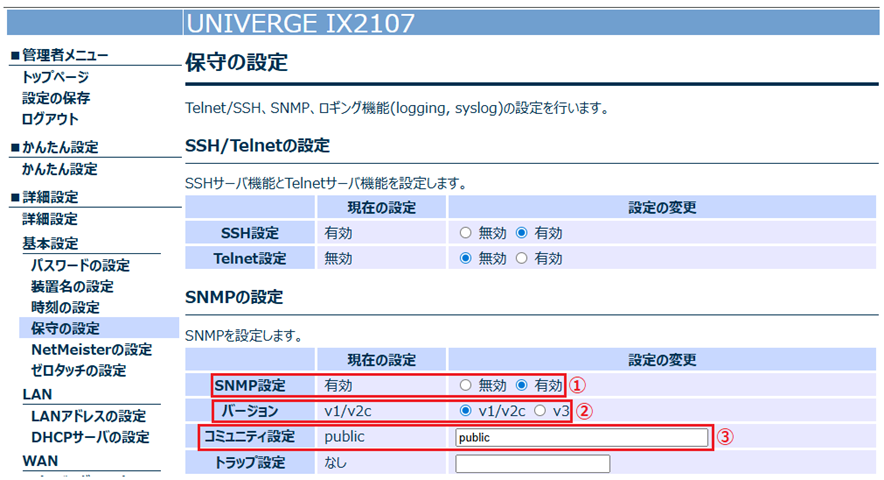Choose SNMP version v3 radio
The image size is (884, 480).
(539, 411)
